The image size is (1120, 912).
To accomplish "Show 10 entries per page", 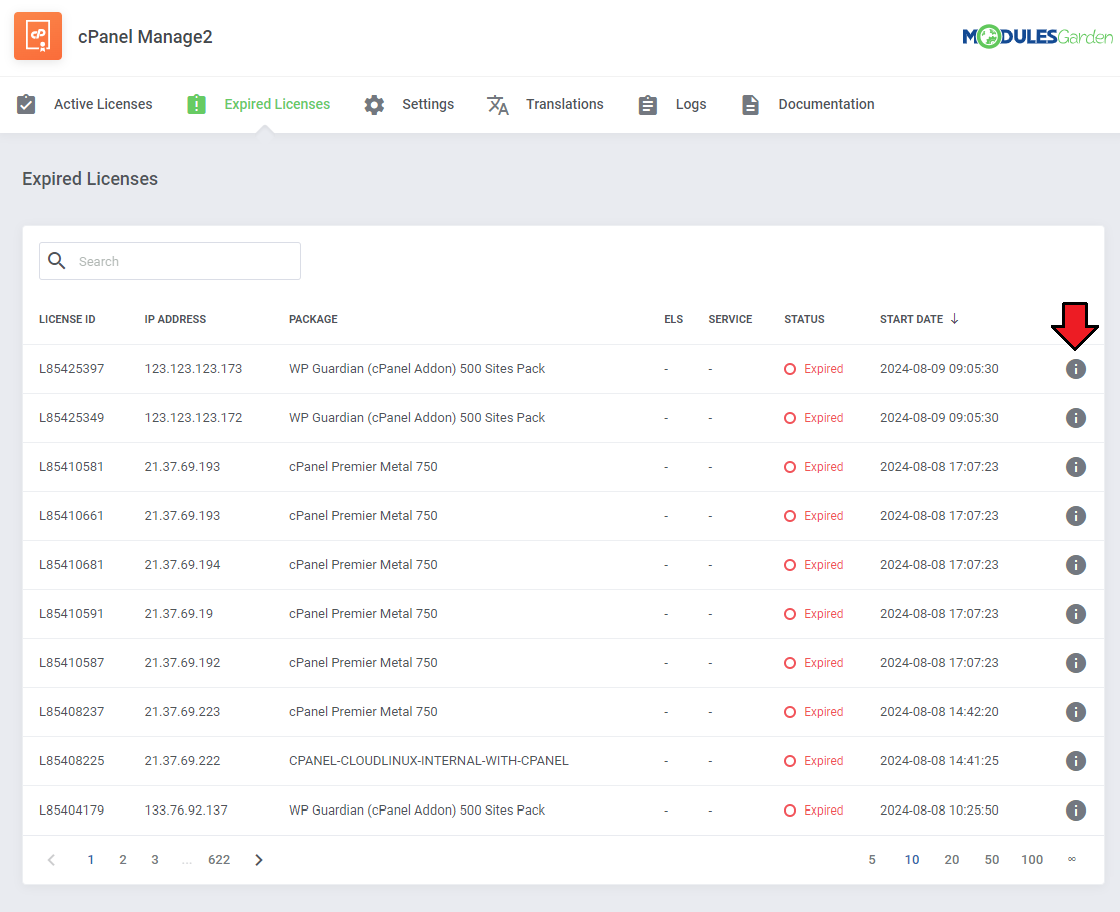I will point(912,860).
